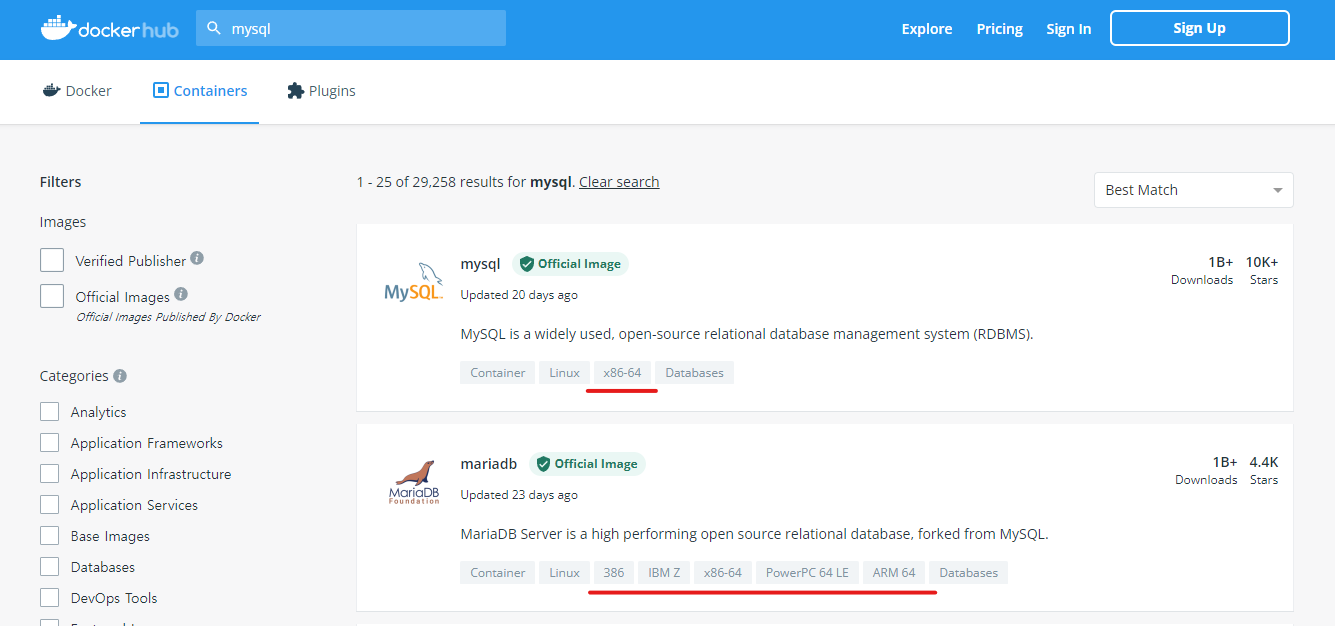Click the Categories info icon
The height and width of the screenshot is (626, 1335).
120,376
